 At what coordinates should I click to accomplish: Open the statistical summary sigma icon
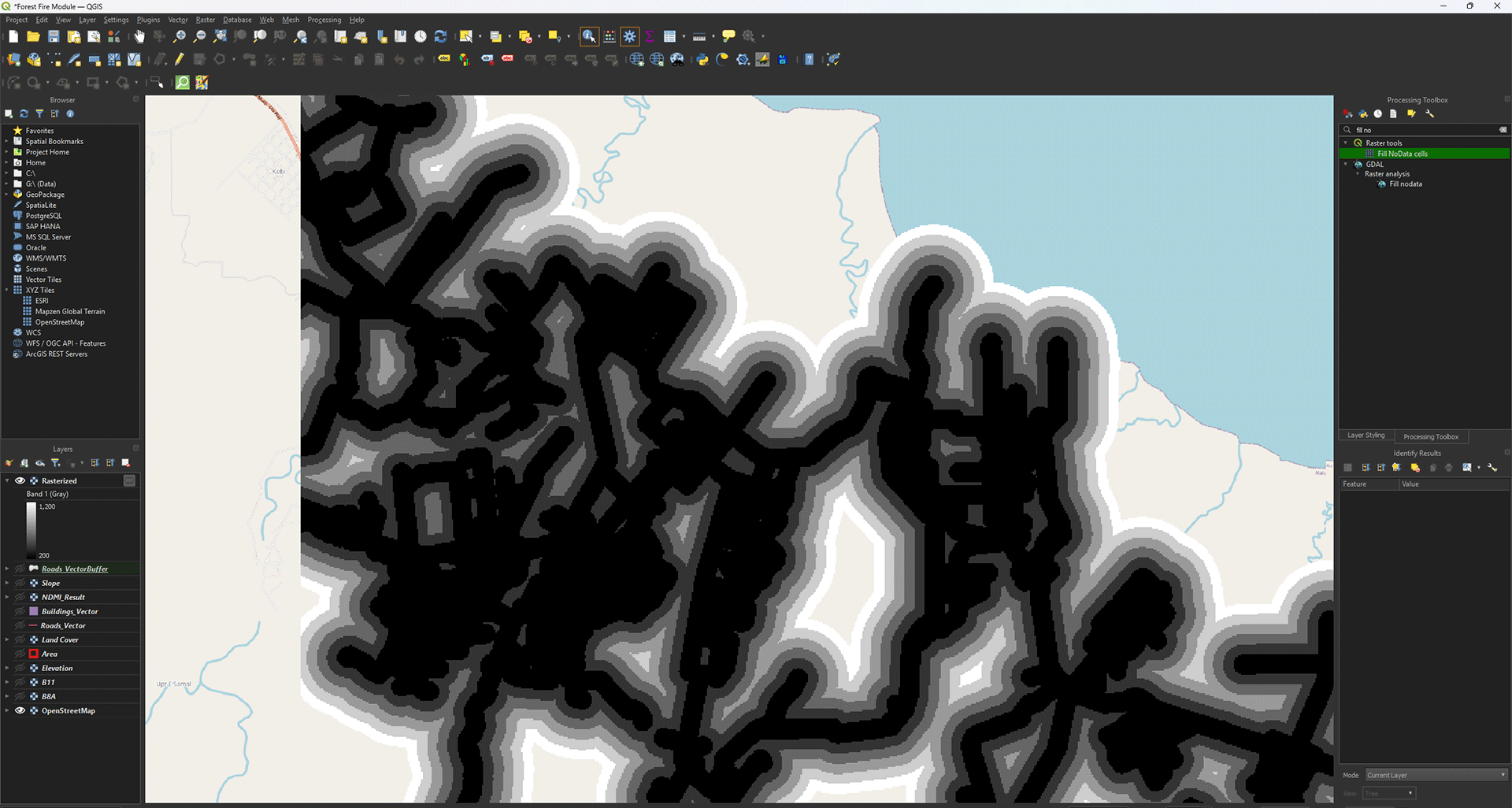click(x=650, y=36)
